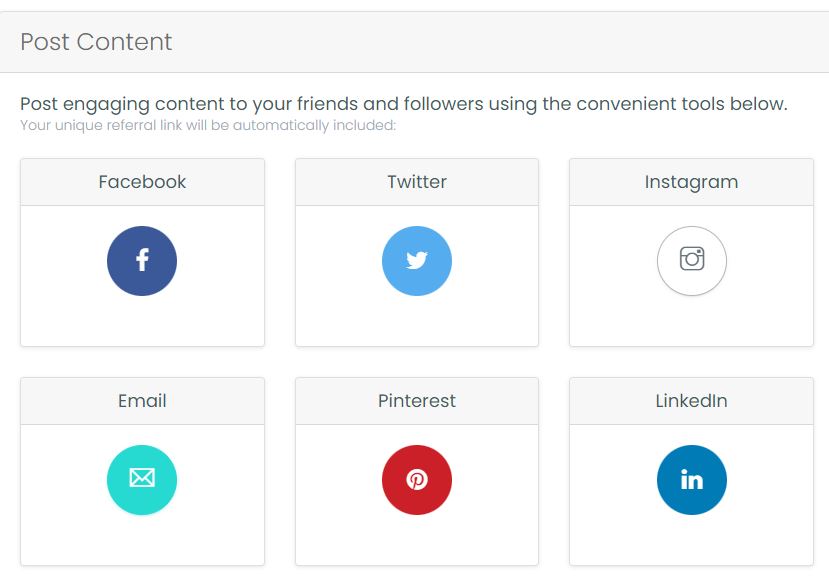829x580 pixels.
Task: Click the Pinterest card heading label
Action: [x=417, y=401]
